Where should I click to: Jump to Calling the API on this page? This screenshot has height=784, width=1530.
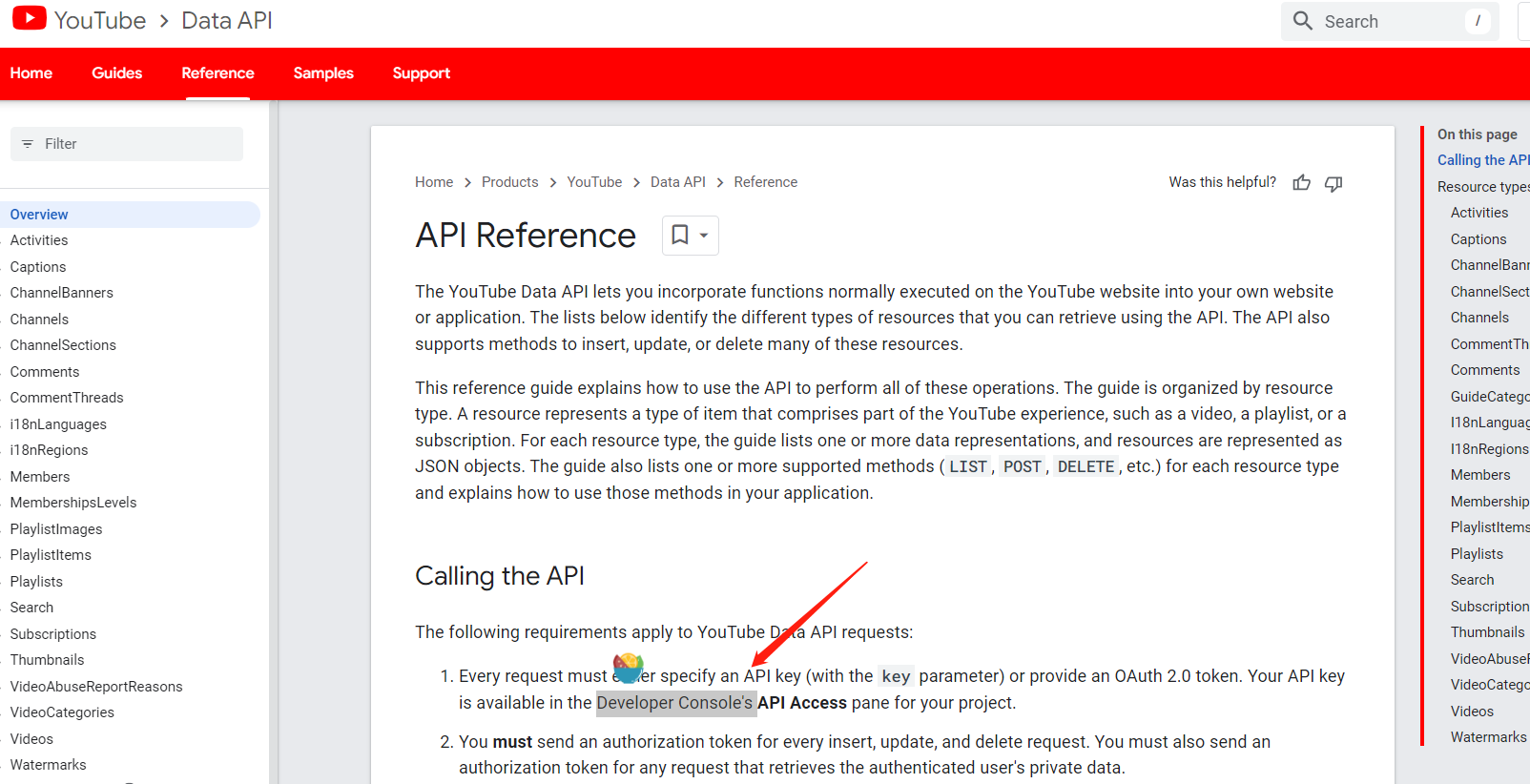[x=1483, y=160]
